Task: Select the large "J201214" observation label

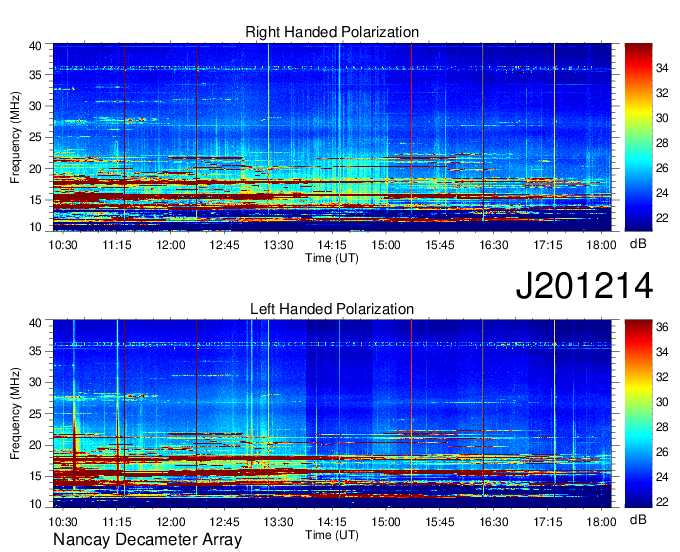Action: (x=584, y=286)
